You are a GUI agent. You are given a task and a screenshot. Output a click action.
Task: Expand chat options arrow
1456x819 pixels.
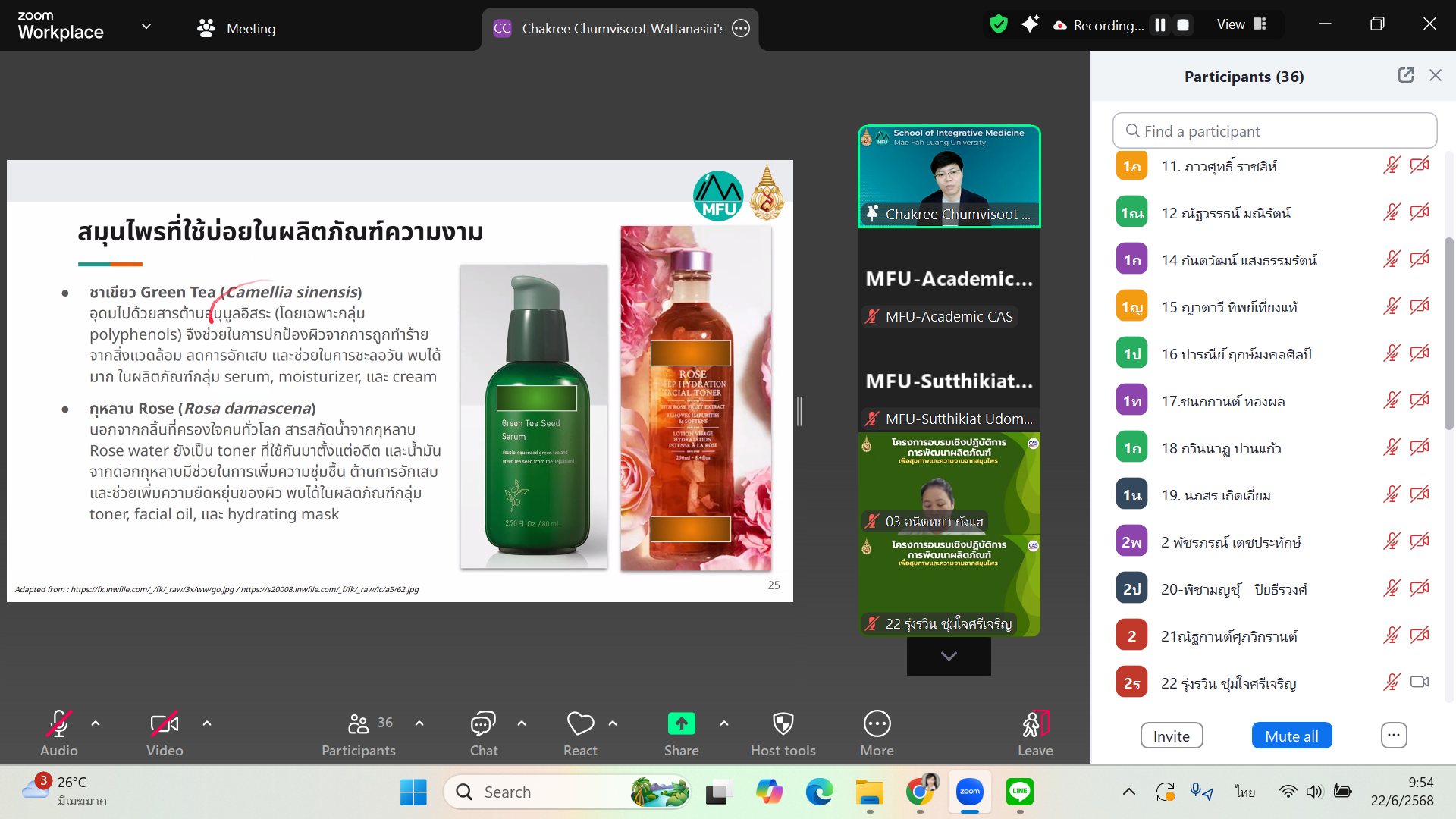[x=522, y=723]
